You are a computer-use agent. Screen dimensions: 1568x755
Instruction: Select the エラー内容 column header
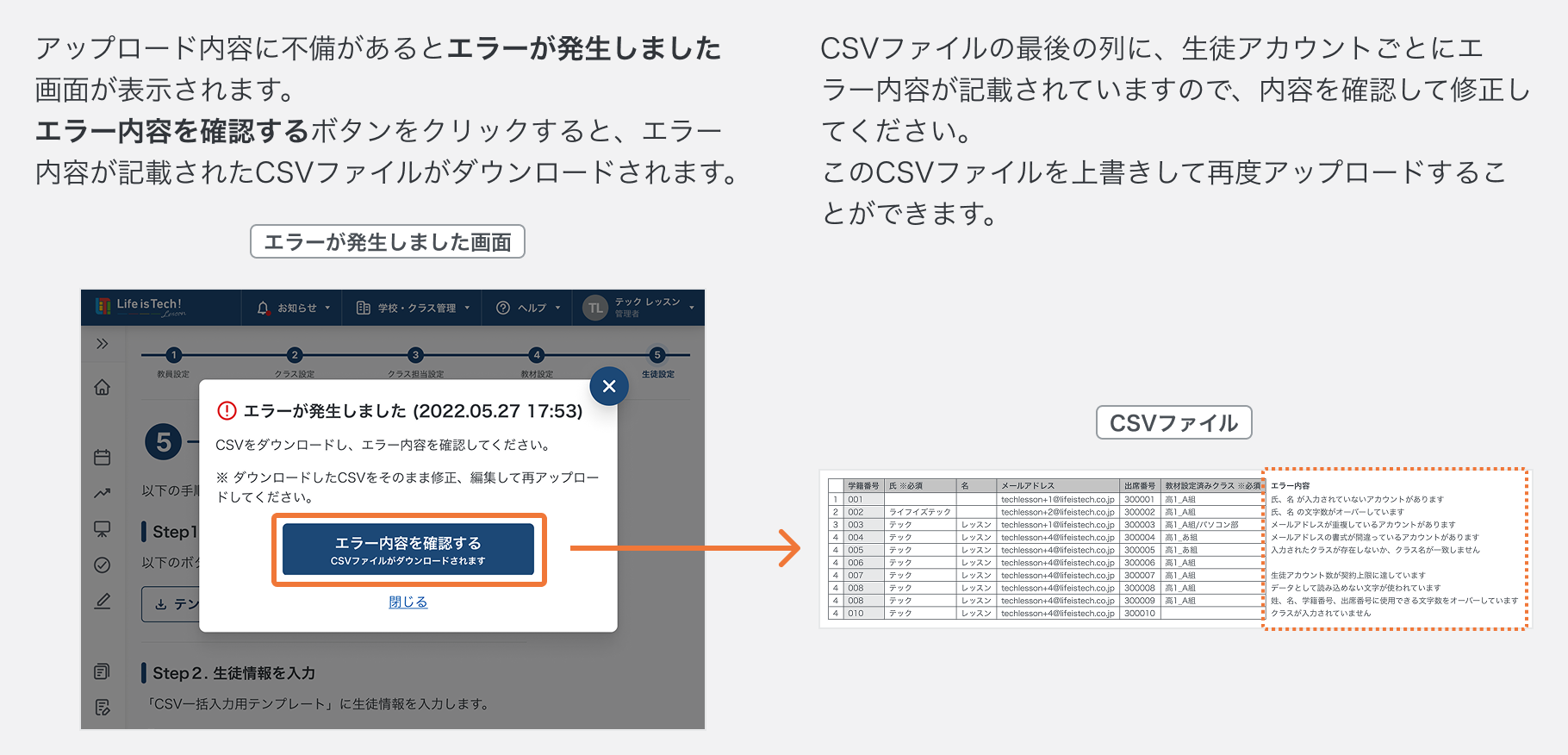coord(1291,486)
